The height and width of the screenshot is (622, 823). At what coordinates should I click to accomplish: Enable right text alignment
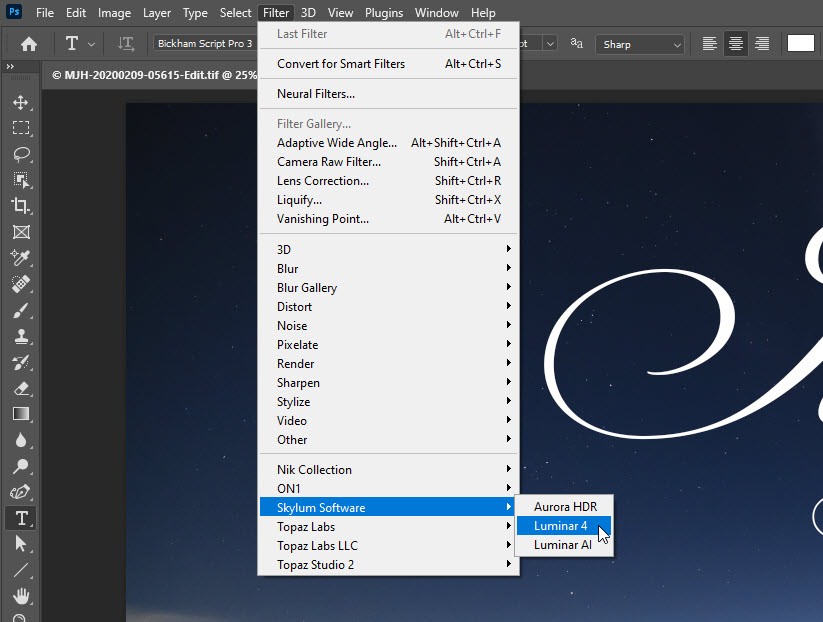point(762,43)
